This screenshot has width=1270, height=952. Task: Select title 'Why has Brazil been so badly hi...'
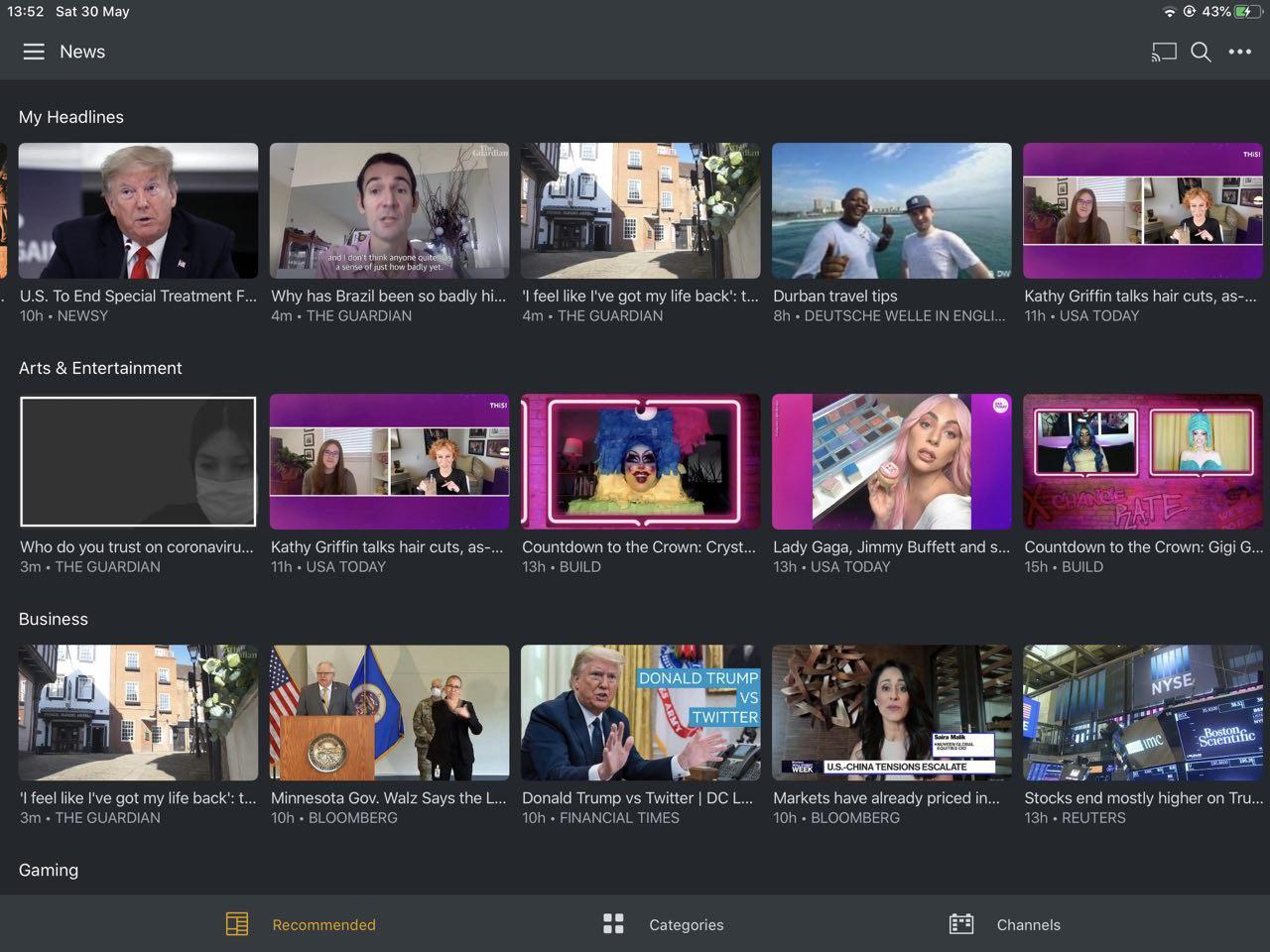[389, 296]
